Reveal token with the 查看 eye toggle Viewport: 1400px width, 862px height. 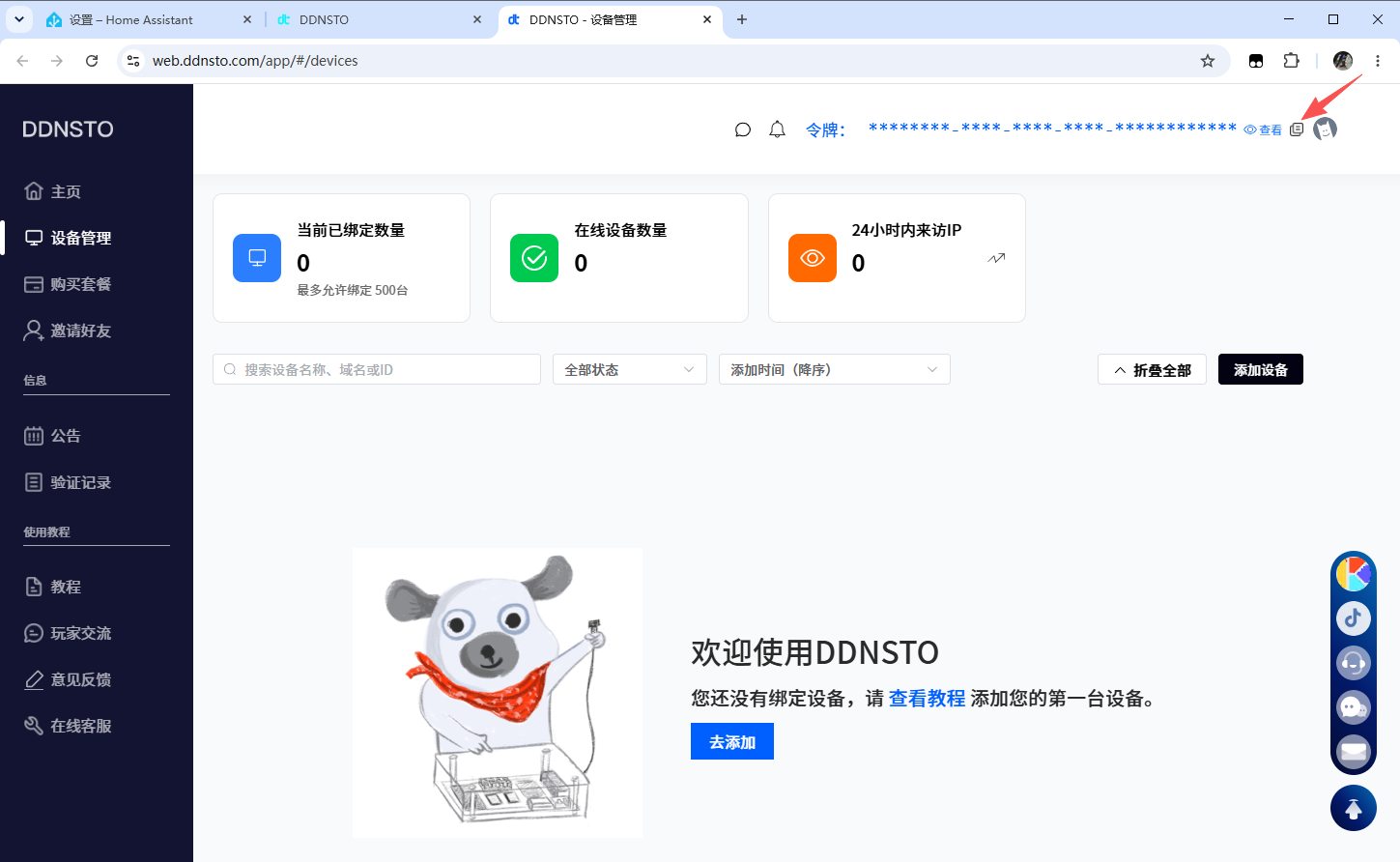[1263, 129]
